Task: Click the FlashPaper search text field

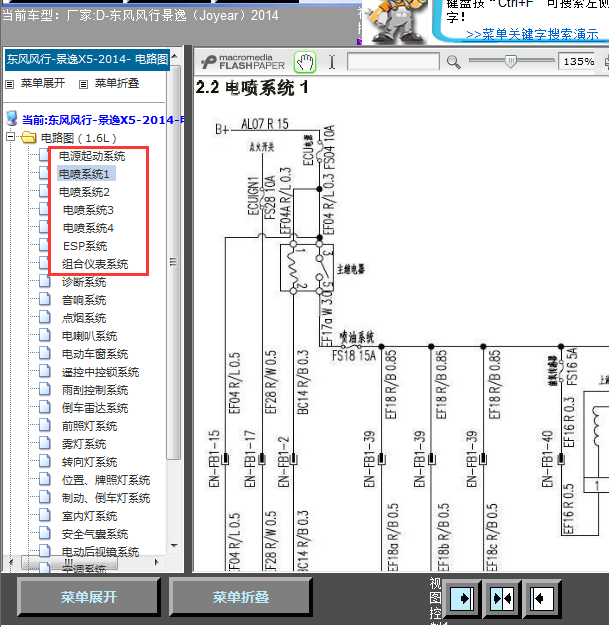Action: click(393, 62)
